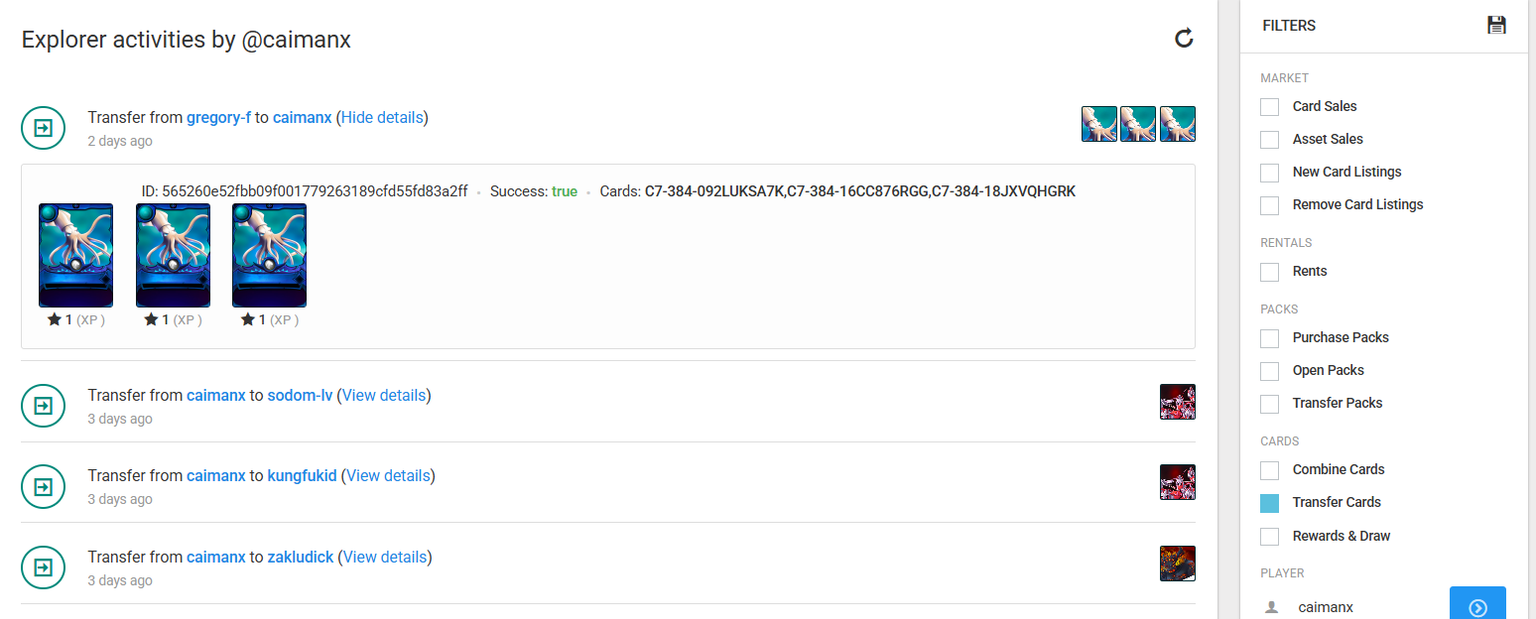
Task: Check the Rewards & Draw filter
Action: pos(1270,537)
